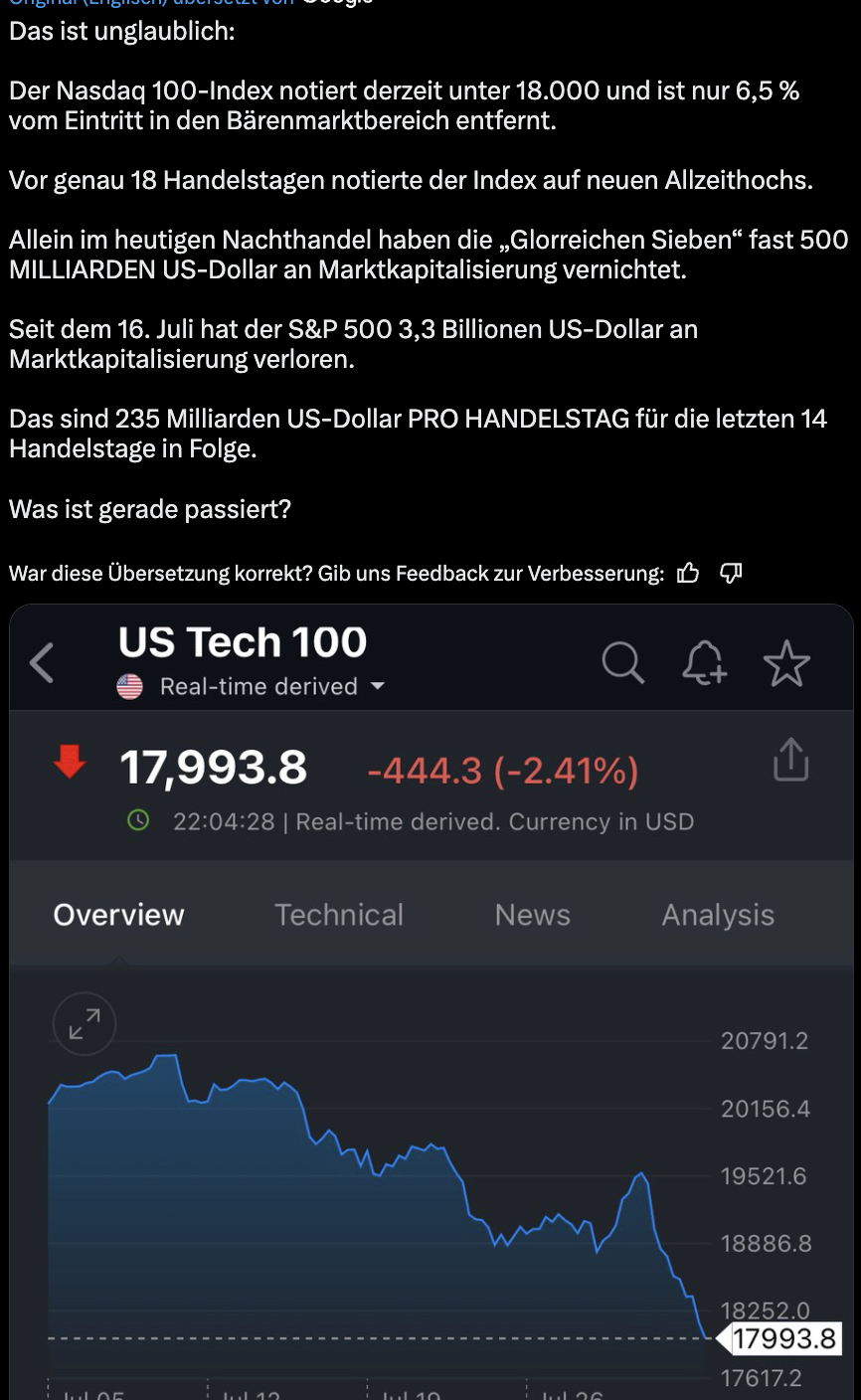861x1400 pixels.
Task: Click the 17993.8 price label on chart axis
Action: pyautogui.click(x=783, y=1338)
